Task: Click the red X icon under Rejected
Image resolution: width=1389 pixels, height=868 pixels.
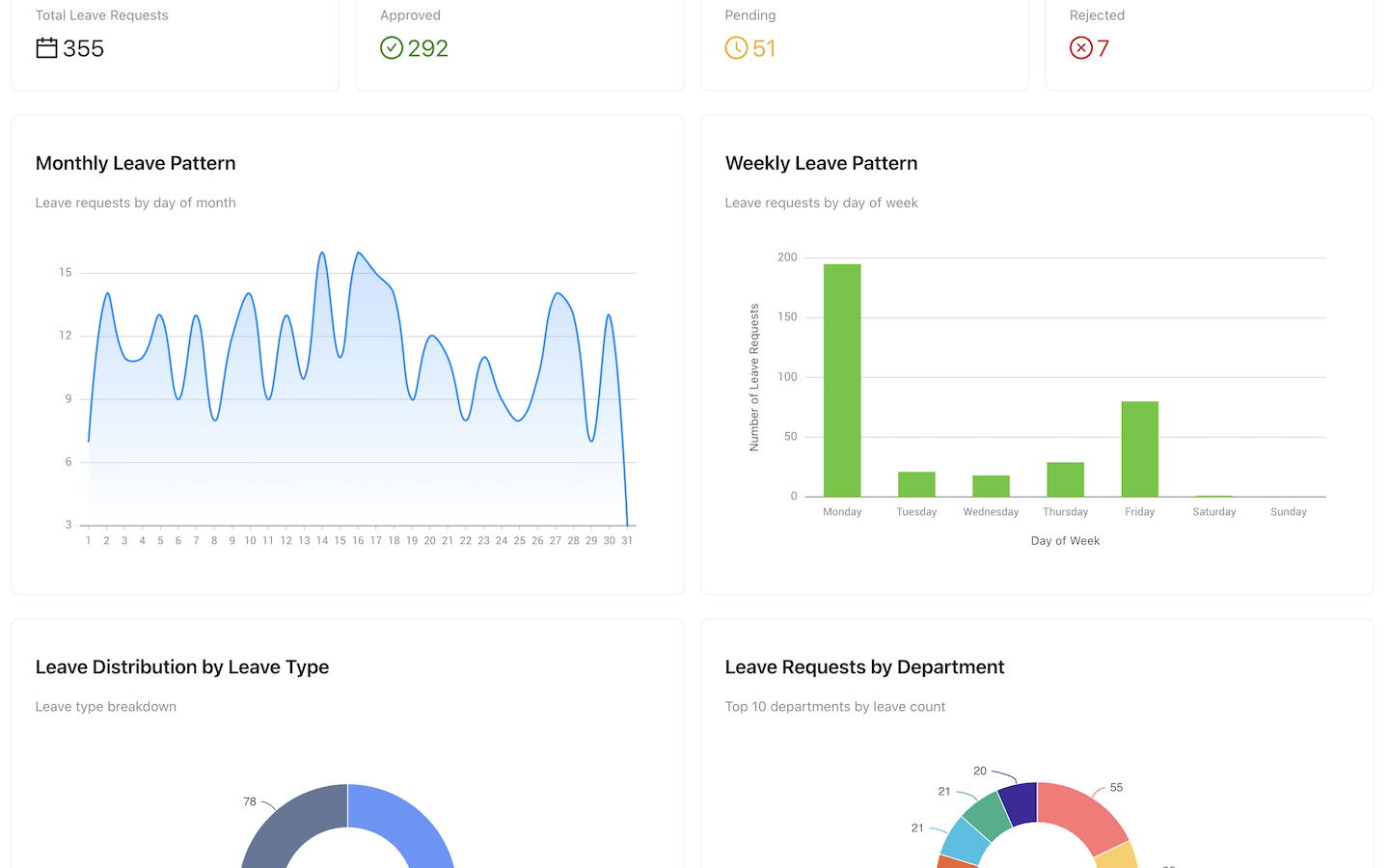Action: tap(1080, 48)
